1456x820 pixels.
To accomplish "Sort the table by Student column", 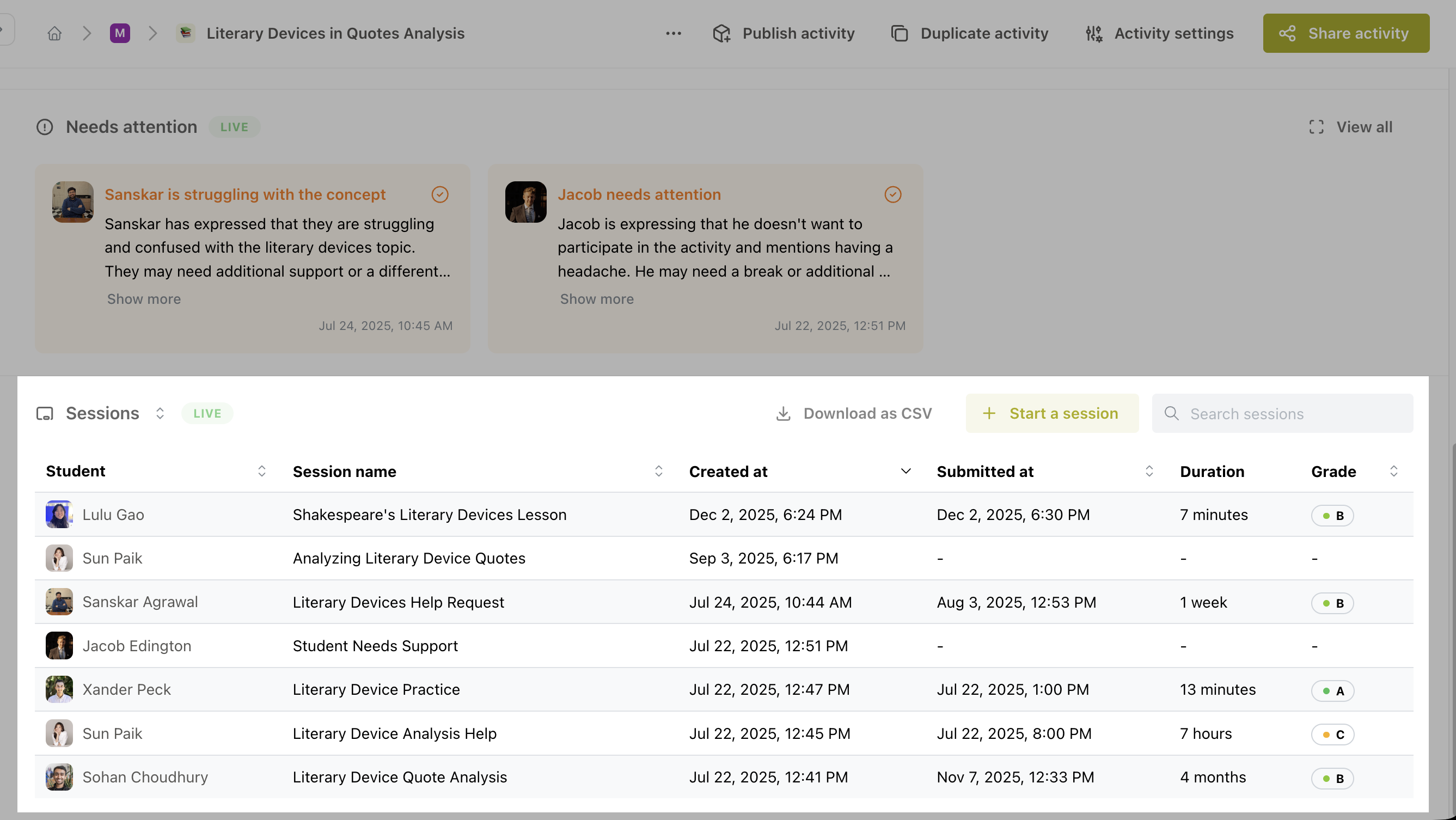I will pos(262,472).
